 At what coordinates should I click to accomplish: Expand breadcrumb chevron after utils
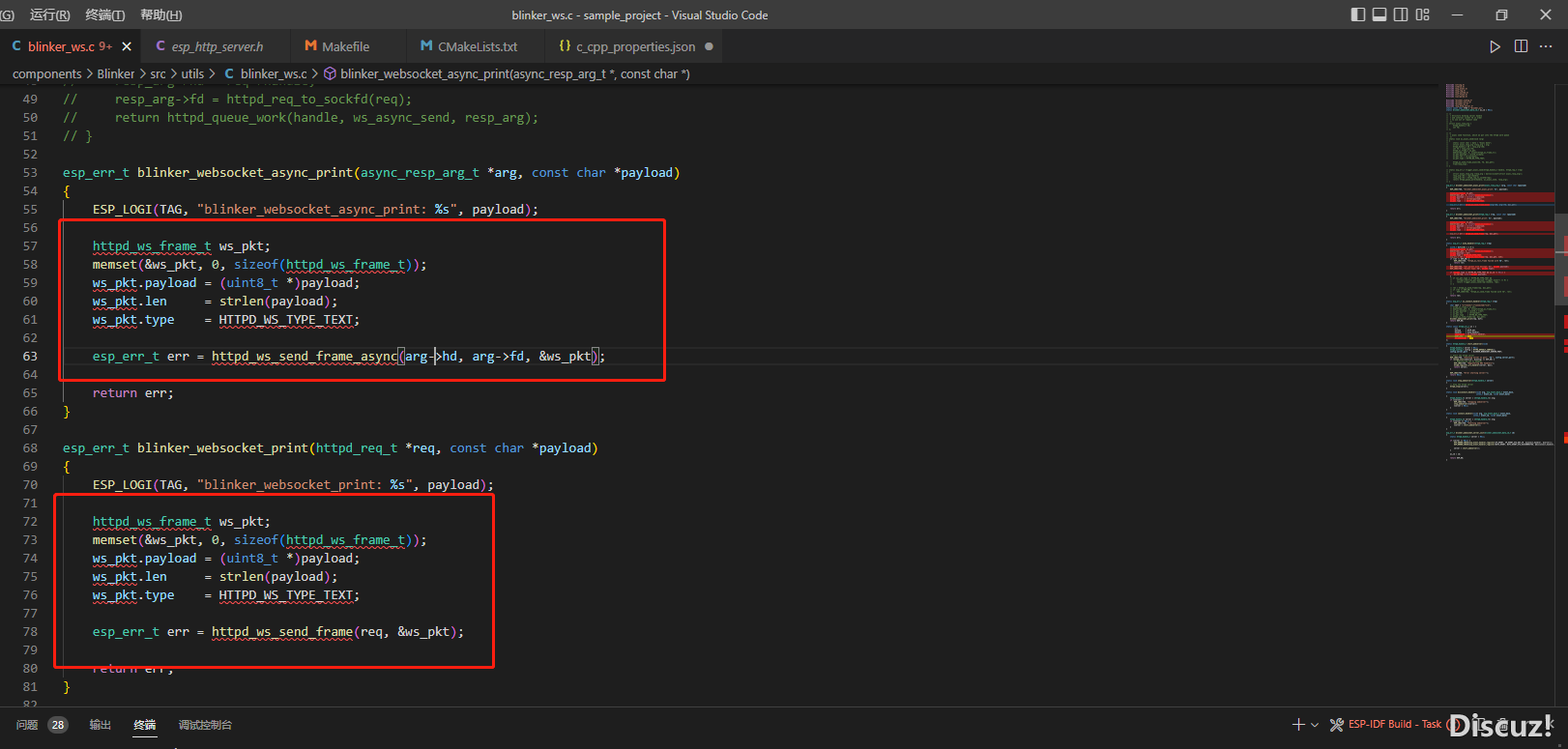[x=213, y=73]
